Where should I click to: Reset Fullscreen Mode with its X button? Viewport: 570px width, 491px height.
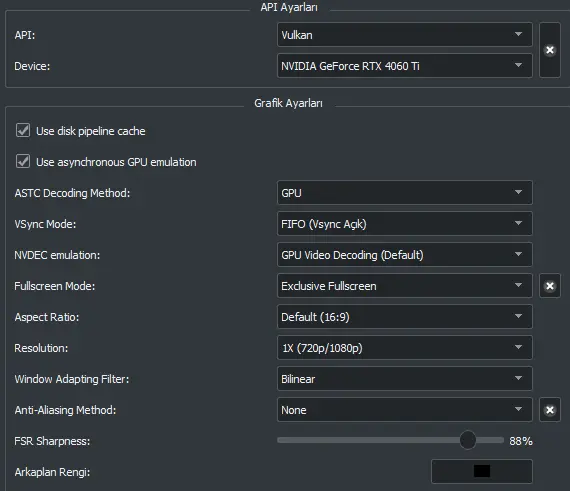pyautogui.click(x=550, y=286)
